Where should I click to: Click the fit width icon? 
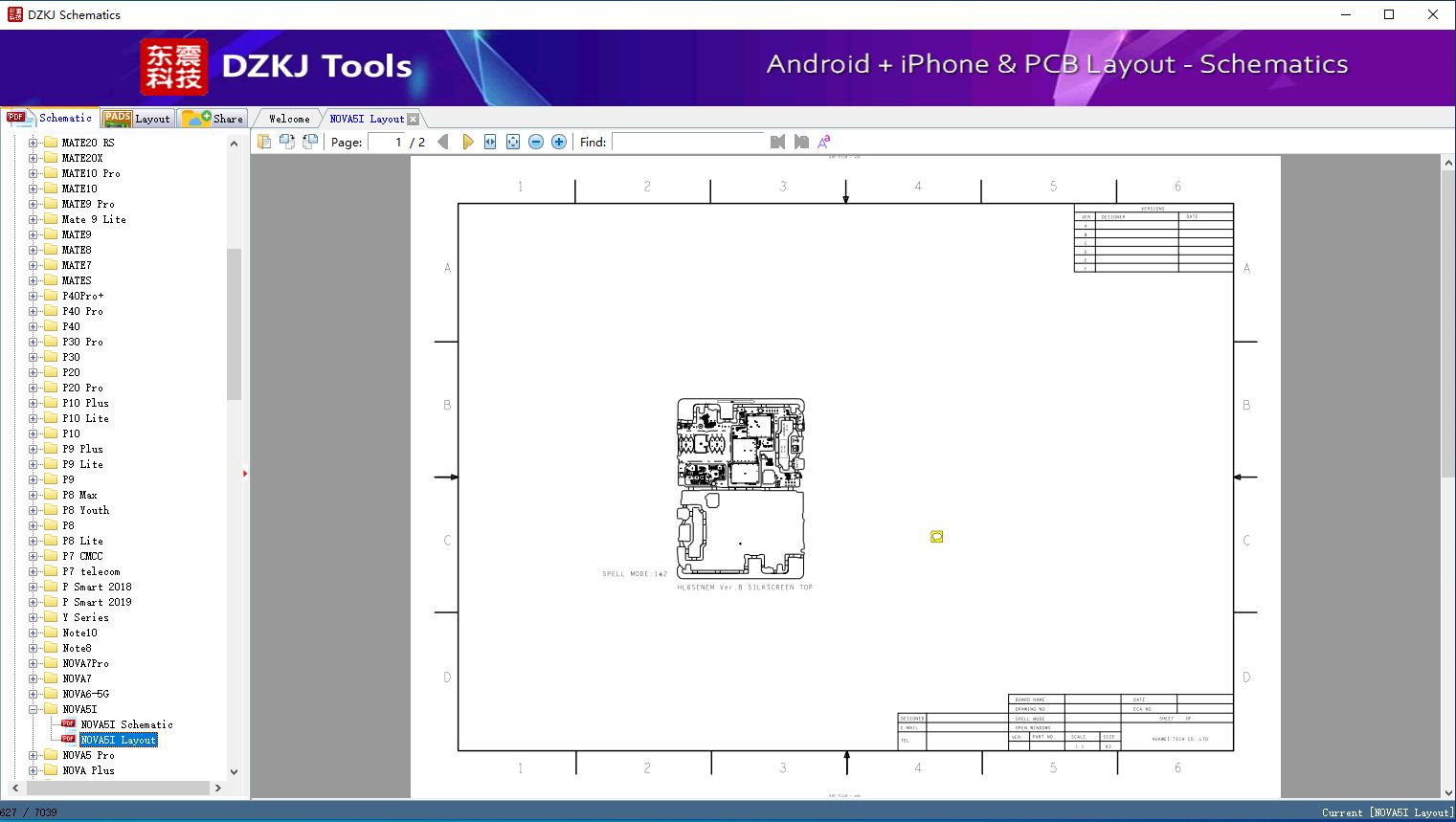tap(490, 142)
